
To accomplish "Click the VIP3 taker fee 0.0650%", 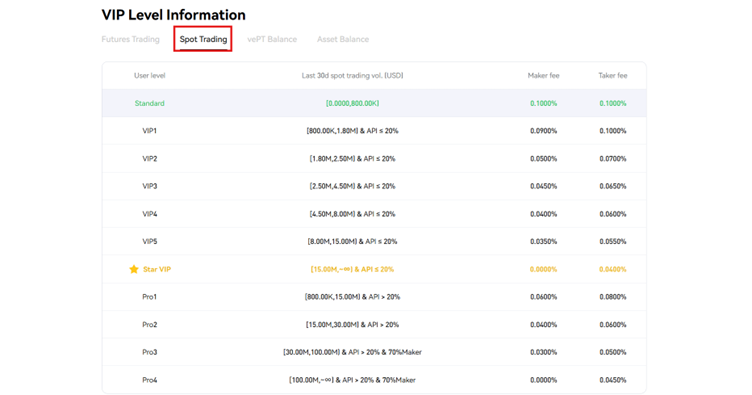I will (x=613, y=186).
